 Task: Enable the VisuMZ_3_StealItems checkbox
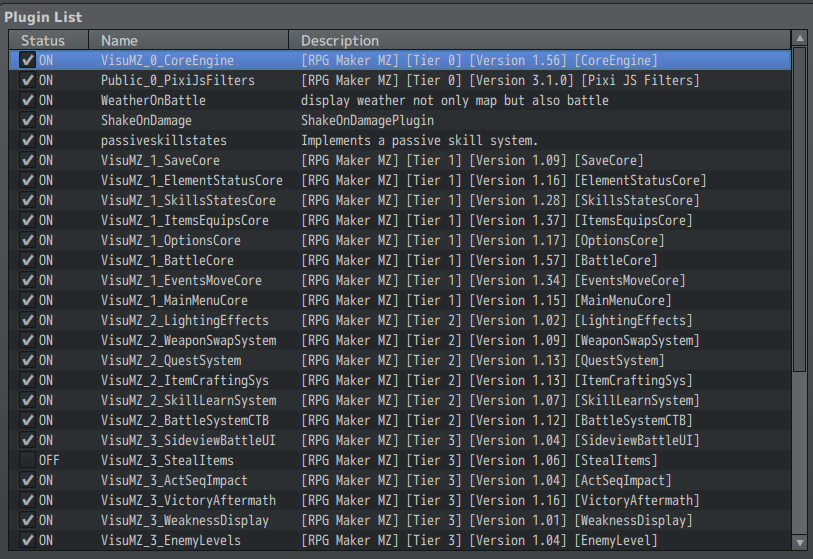coord(27,460)
